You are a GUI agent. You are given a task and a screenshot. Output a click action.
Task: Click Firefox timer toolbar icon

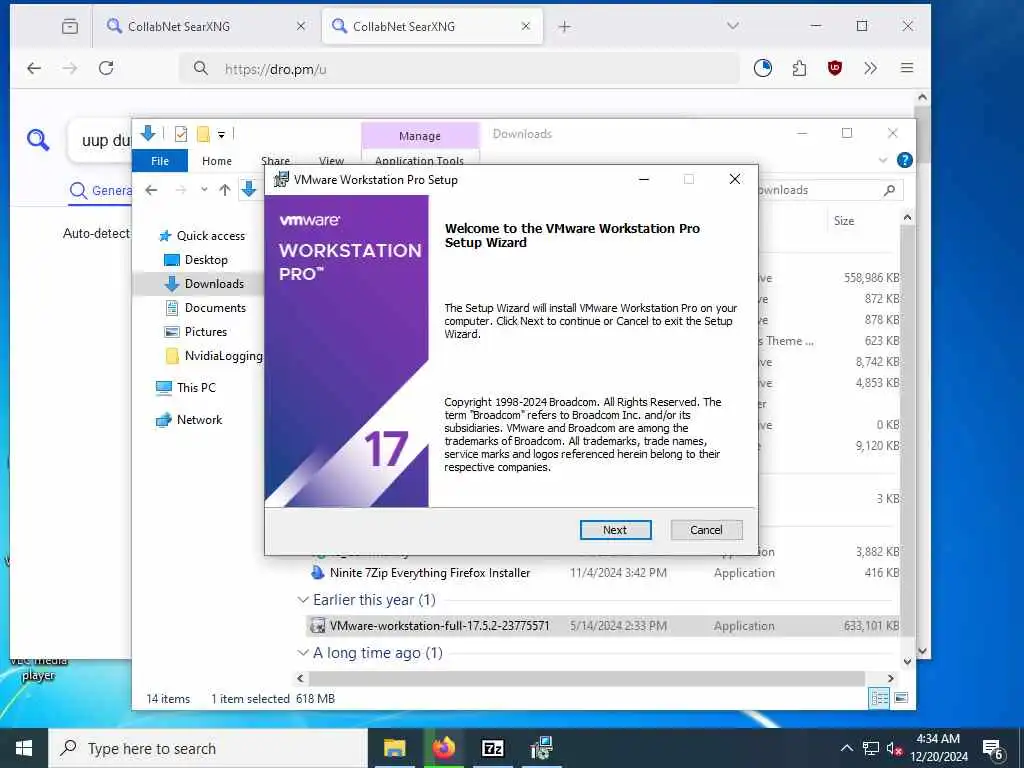tap(763, 68)
